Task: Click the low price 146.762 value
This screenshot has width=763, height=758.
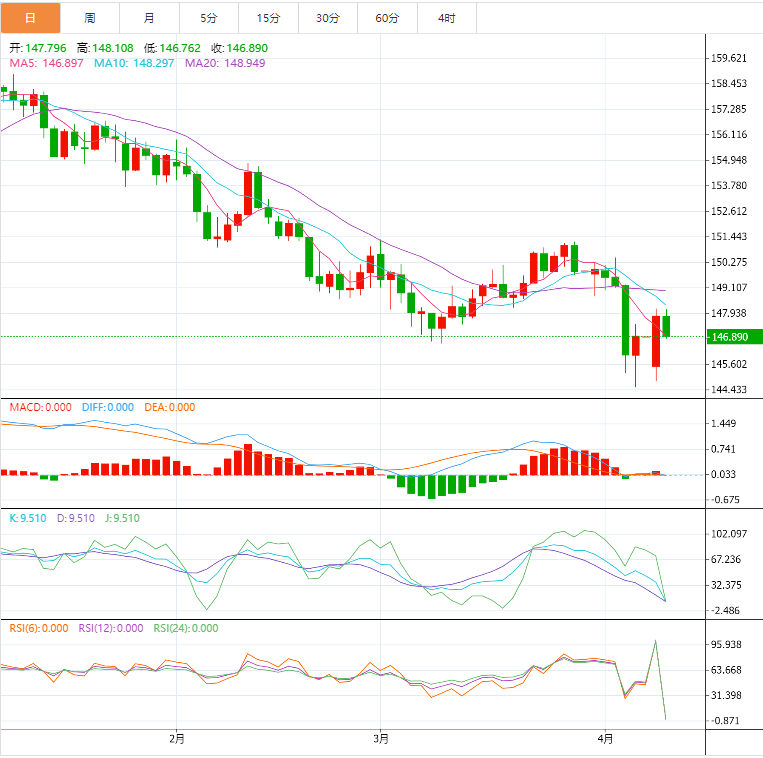Action: point(180,48)
